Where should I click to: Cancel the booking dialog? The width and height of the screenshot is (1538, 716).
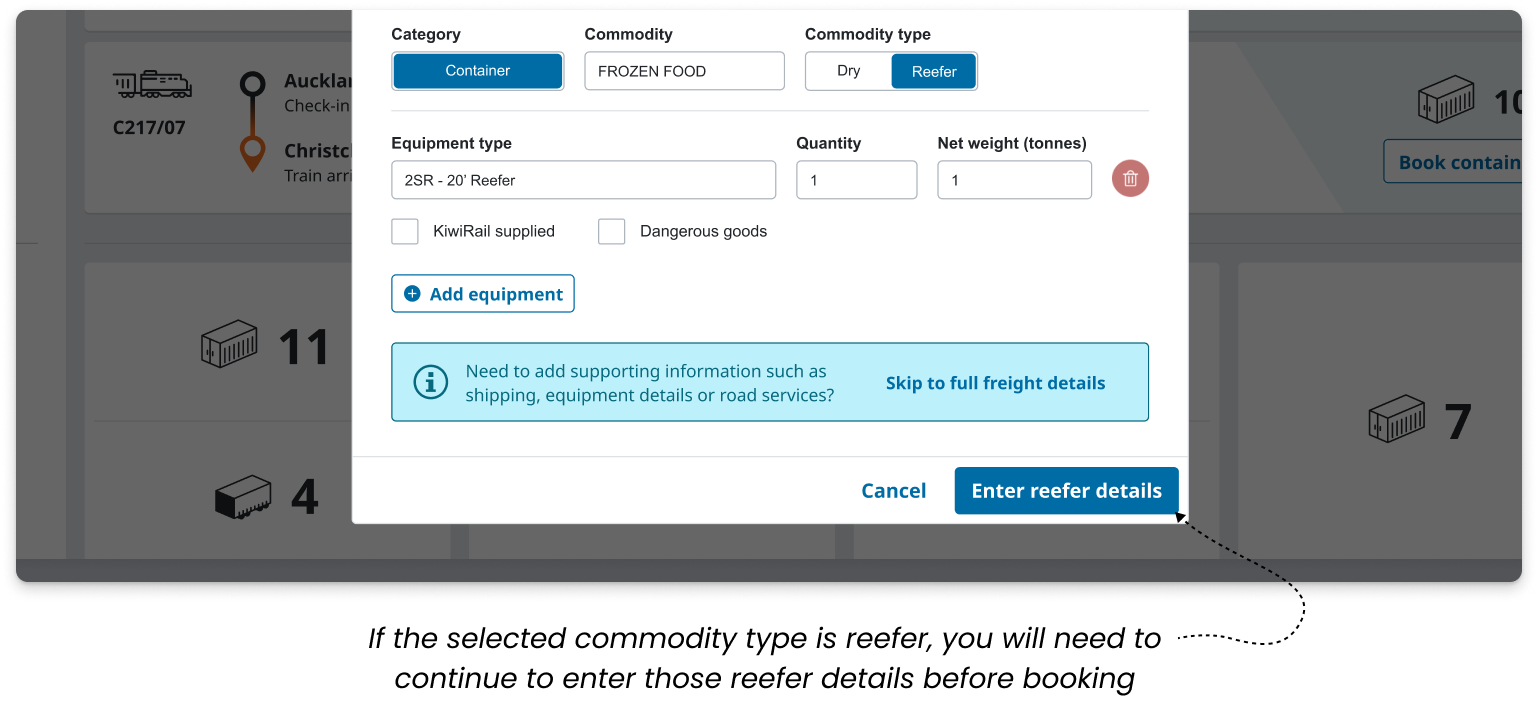(893, 491)
